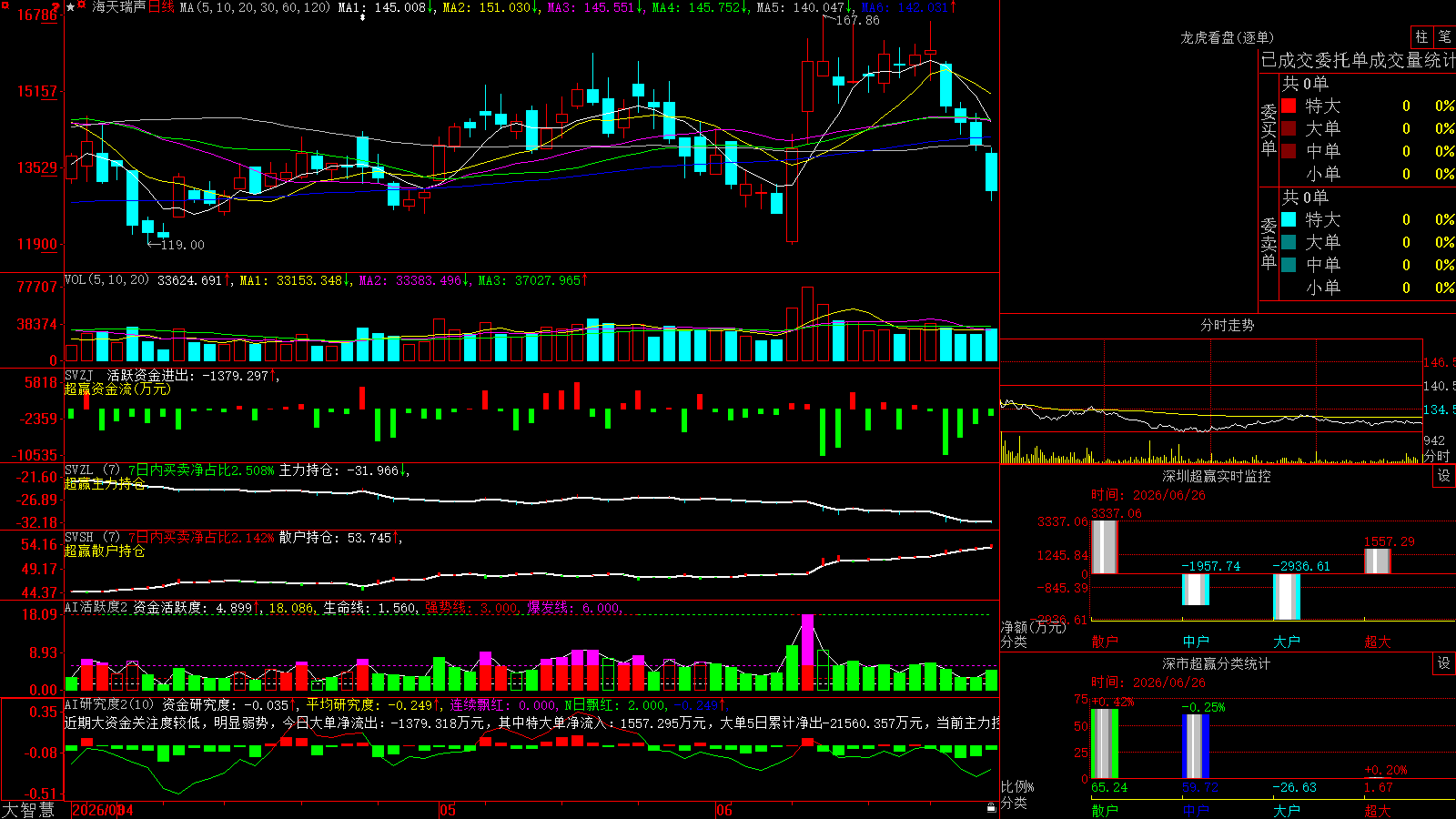The width and height of the screenshot is (1456, 819).
Task: Click the 深市超赢分类统计 panel title
Action: 1217,663
